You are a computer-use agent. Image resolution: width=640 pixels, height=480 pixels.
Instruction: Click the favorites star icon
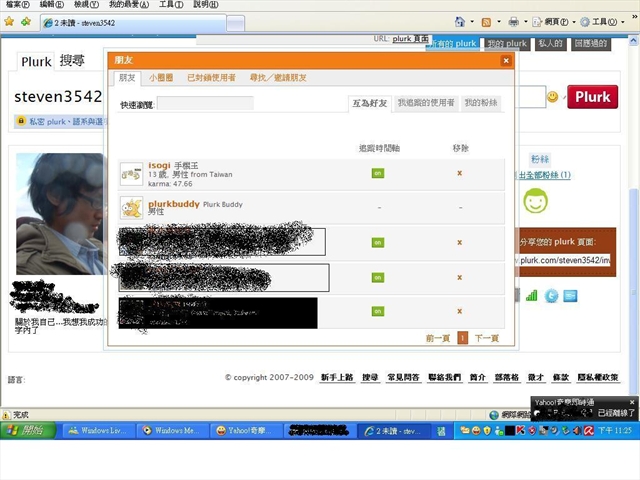click(x=9, y=21)
